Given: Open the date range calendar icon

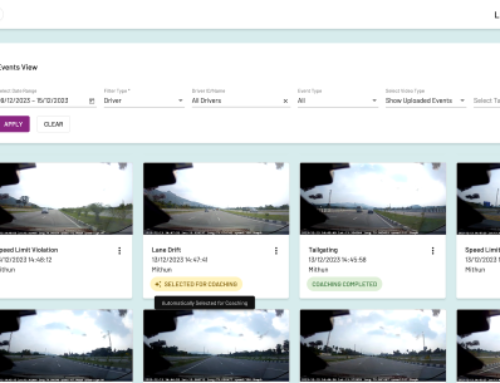Looking at the screenshot, I should (x=92, y=101).
